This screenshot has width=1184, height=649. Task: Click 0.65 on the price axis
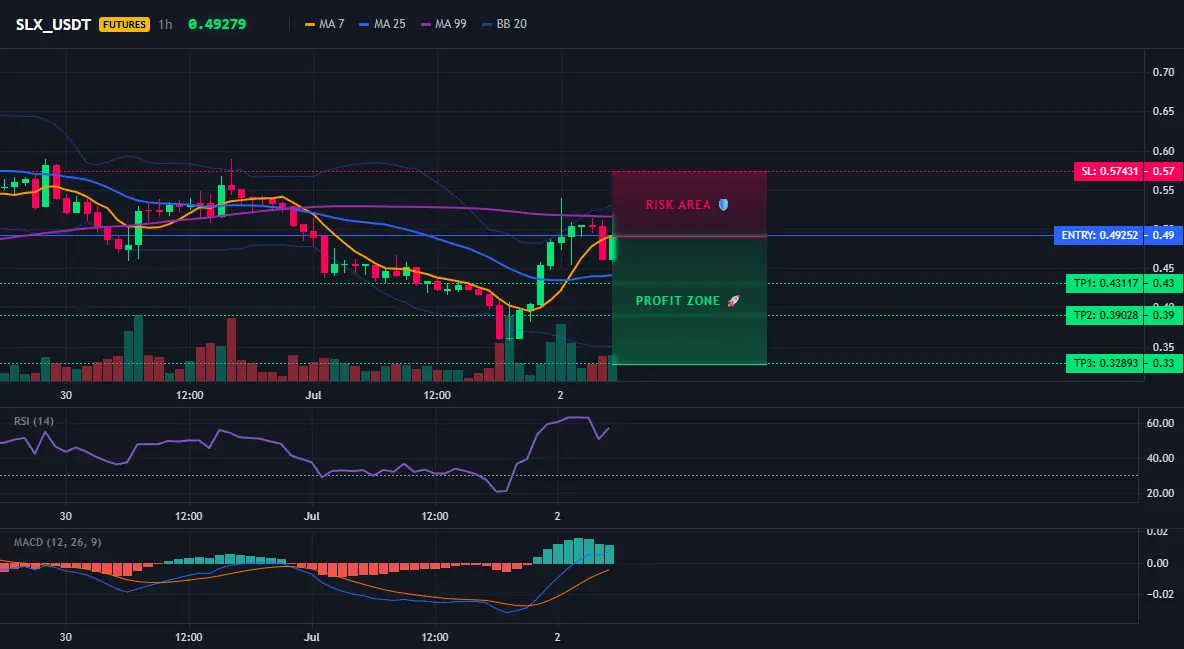pyautogui.click(x=1164, y=111)
